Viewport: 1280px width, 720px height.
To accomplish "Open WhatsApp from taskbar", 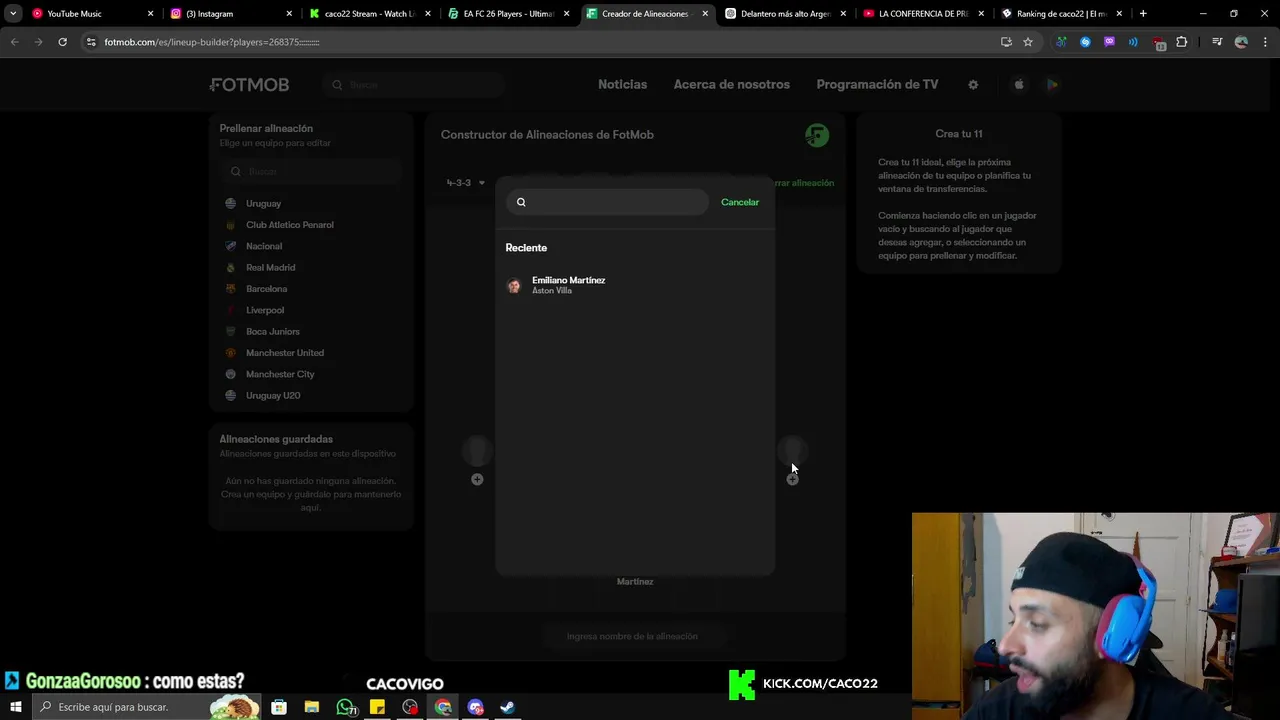I will (x=346, y=707).
